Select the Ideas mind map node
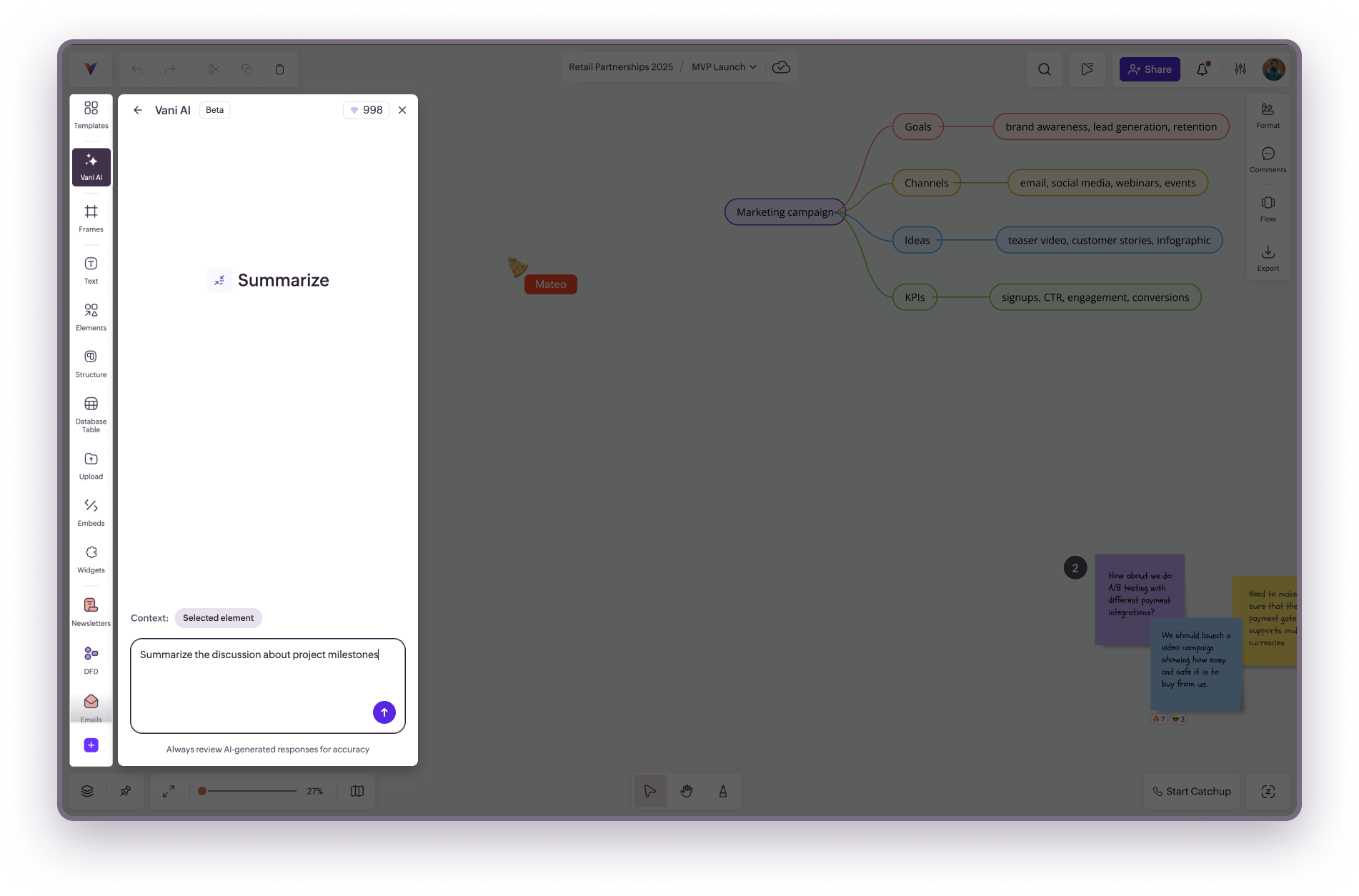This screenshot has height=896, width=1359. 917,240
